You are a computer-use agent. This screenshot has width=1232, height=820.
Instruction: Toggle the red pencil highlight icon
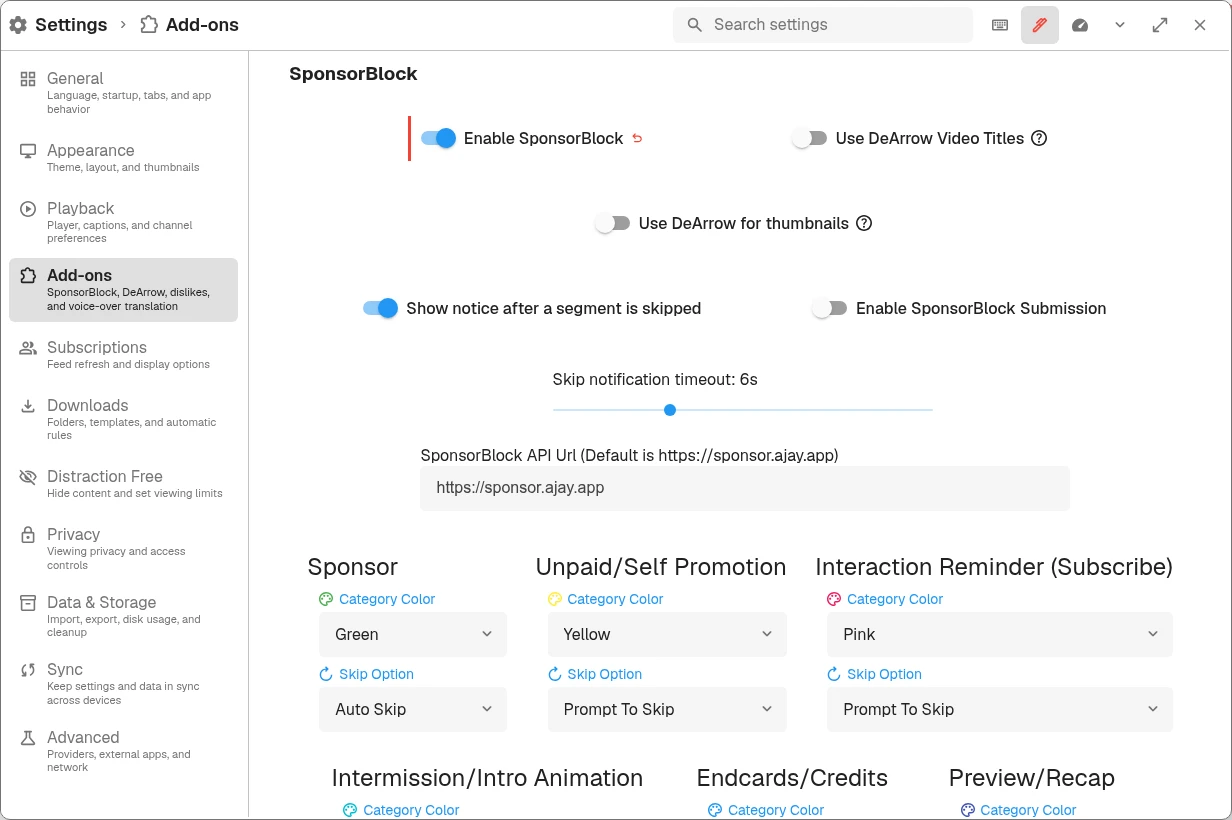[1040, 25]
